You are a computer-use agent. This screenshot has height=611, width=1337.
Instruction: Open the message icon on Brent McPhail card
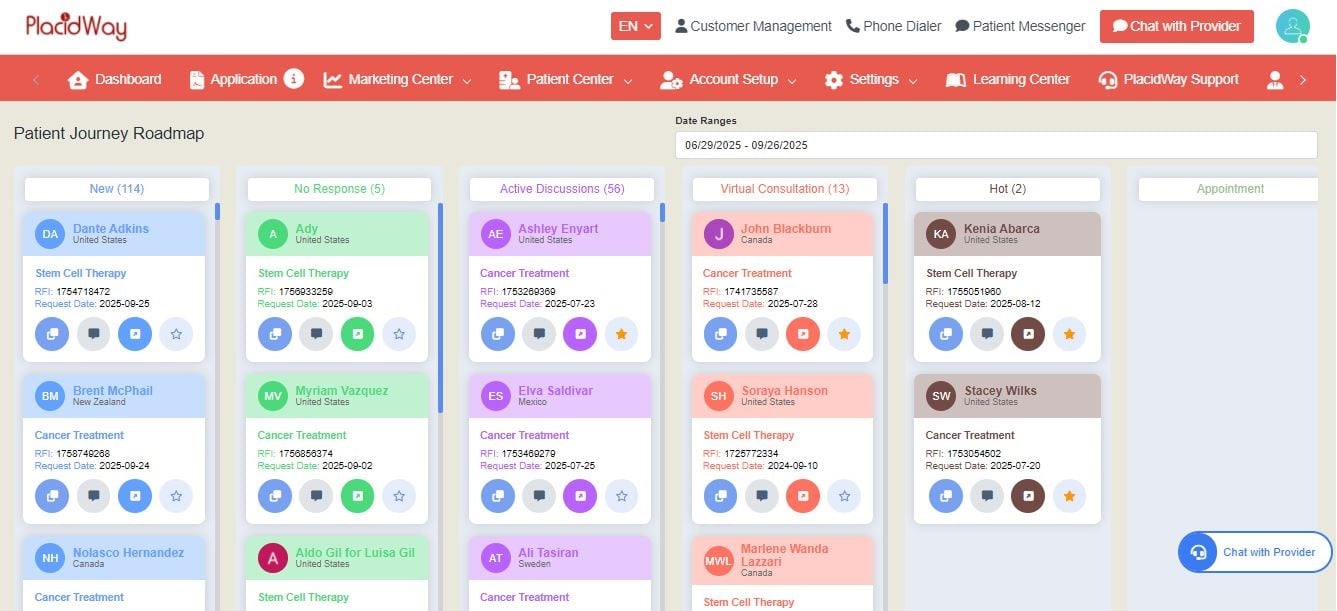click(94, 496)
